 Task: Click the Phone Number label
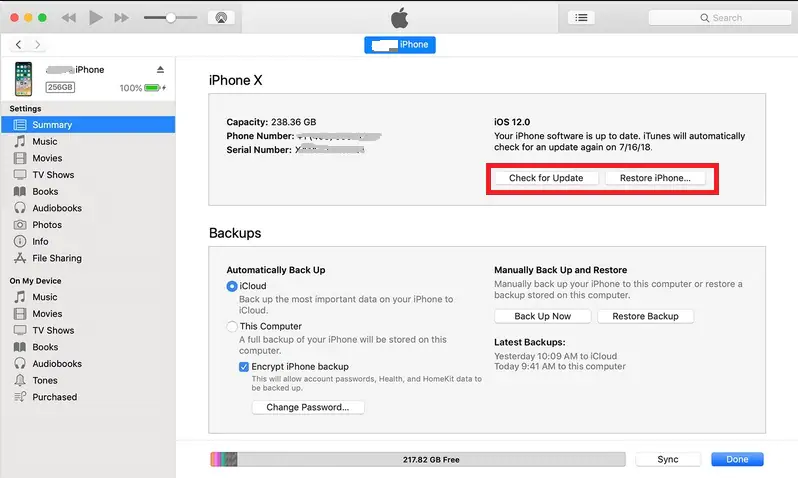(260, 136)
